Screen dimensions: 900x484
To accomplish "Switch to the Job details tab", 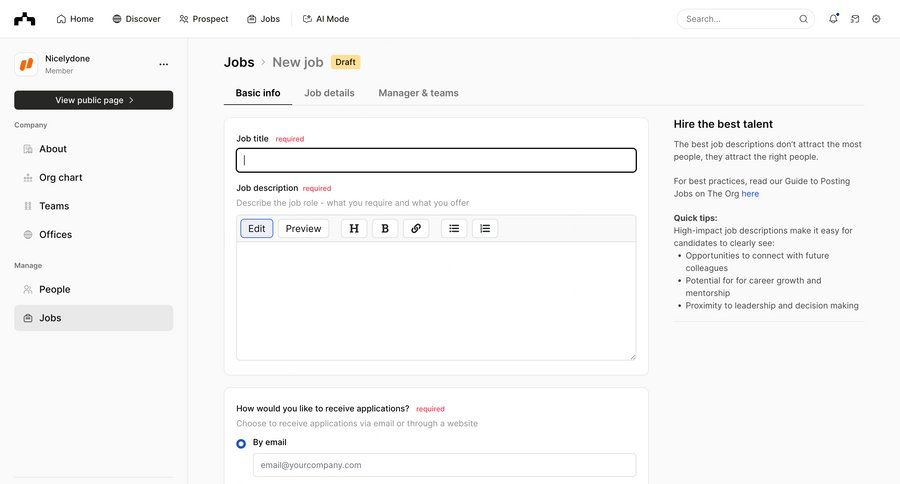I will click(x=329, y=93).
